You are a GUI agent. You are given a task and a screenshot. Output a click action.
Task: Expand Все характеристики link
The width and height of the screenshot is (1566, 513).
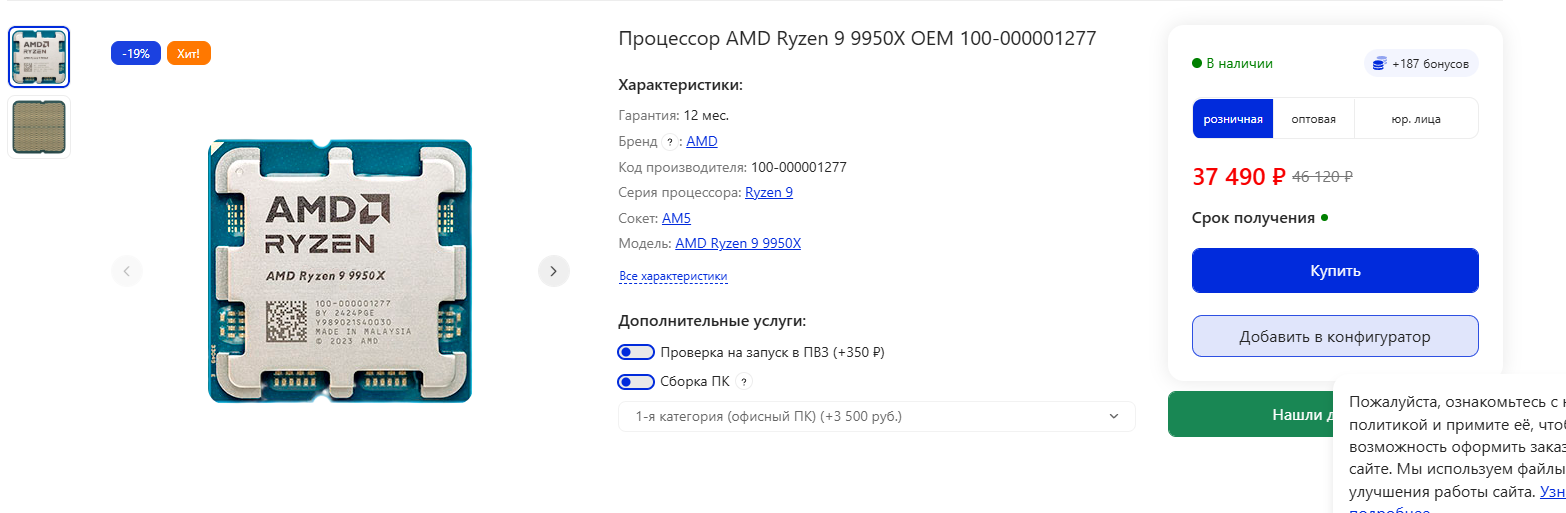(673, 276)
